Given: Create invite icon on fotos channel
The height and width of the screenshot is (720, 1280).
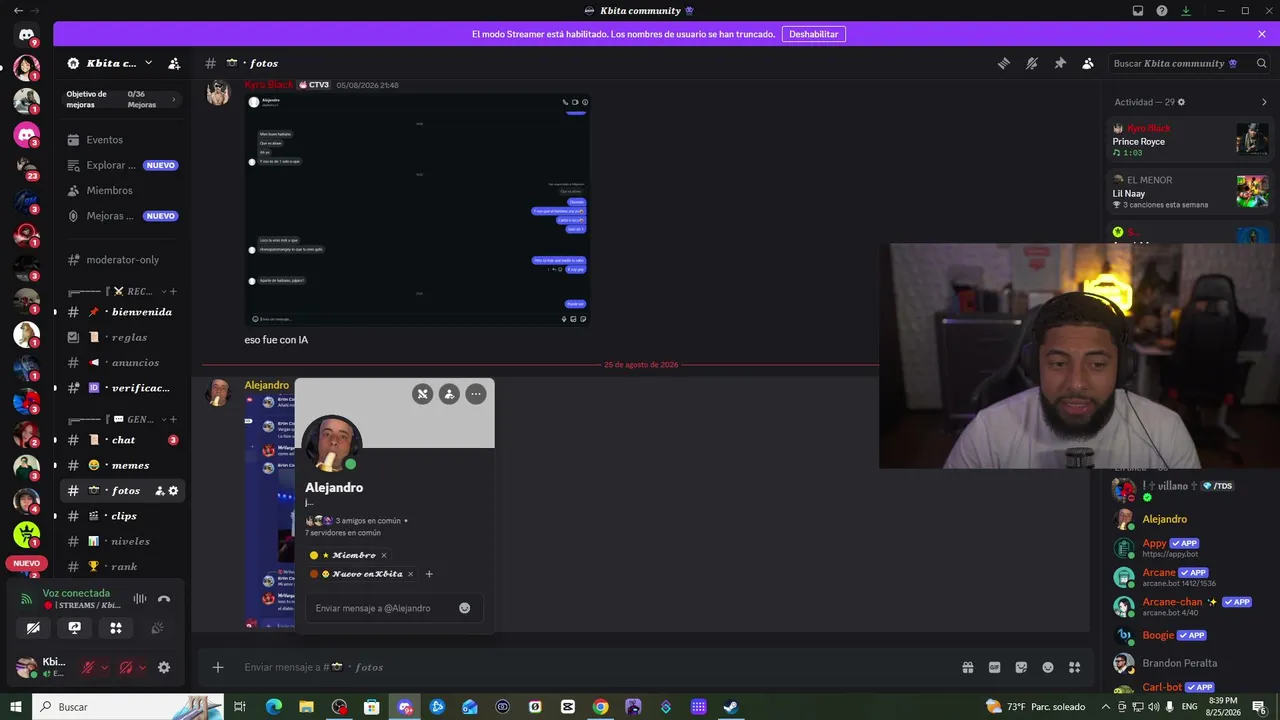Looking at the screenshot, I should pos(159,491).
